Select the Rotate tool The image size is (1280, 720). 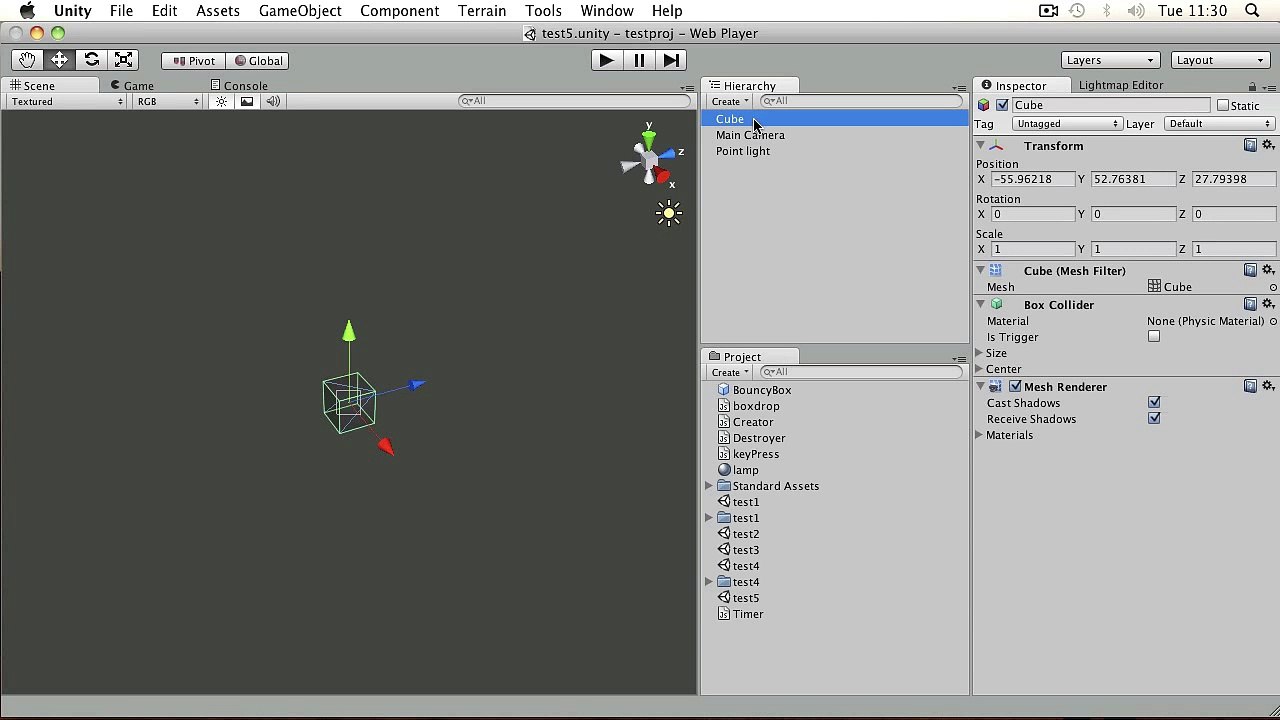91,60
